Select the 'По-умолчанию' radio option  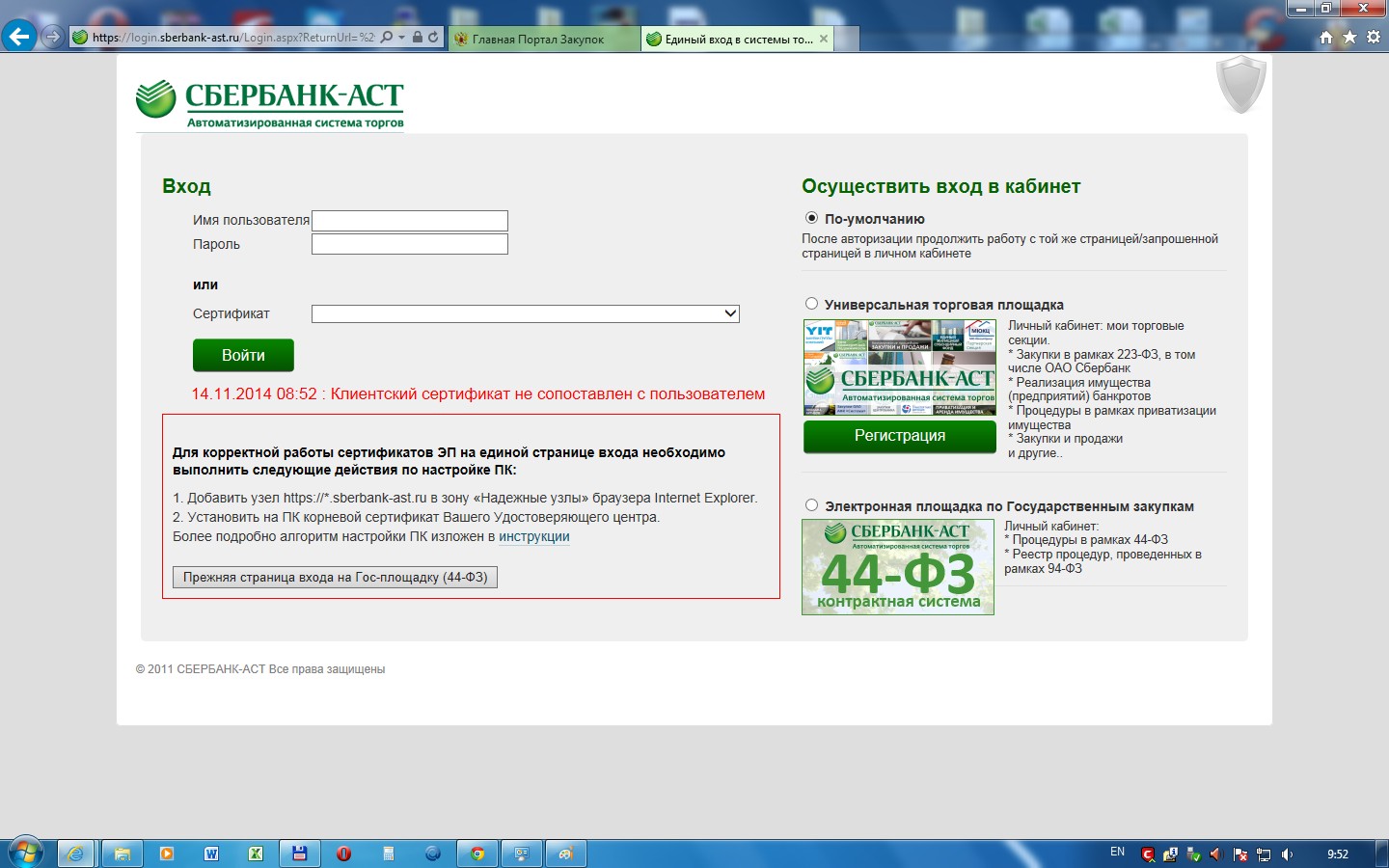[x=811, y=218]
